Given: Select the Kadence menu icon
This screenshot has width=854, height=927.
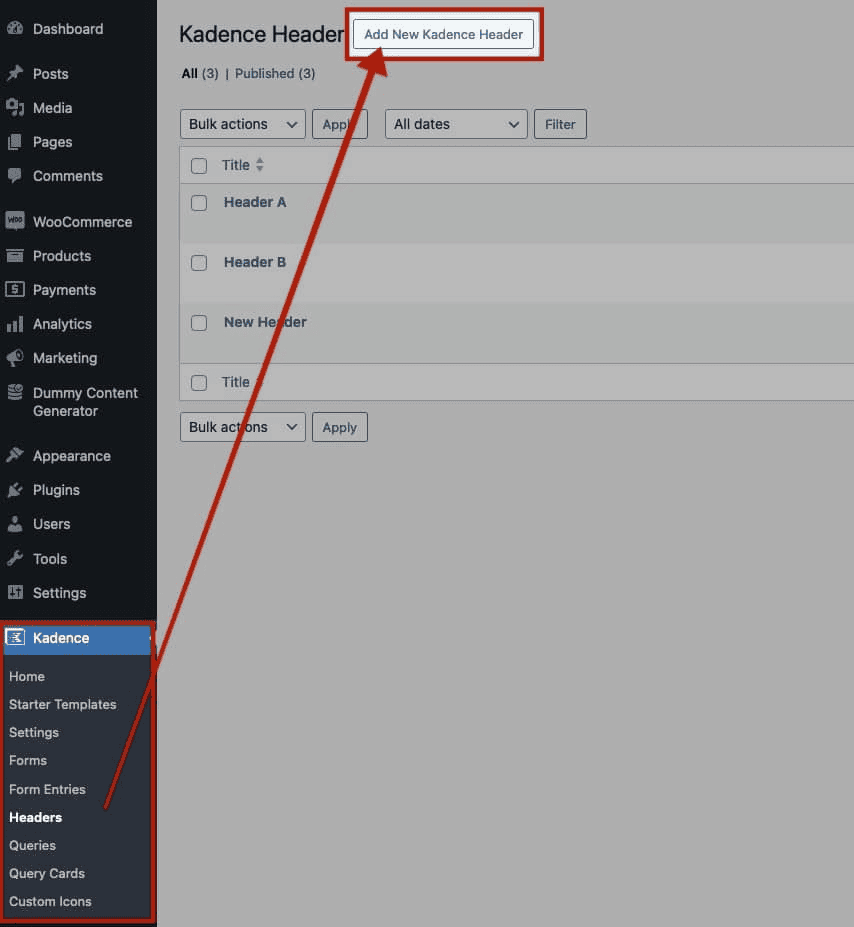Looking at the screenshot, I should [16, 638].
